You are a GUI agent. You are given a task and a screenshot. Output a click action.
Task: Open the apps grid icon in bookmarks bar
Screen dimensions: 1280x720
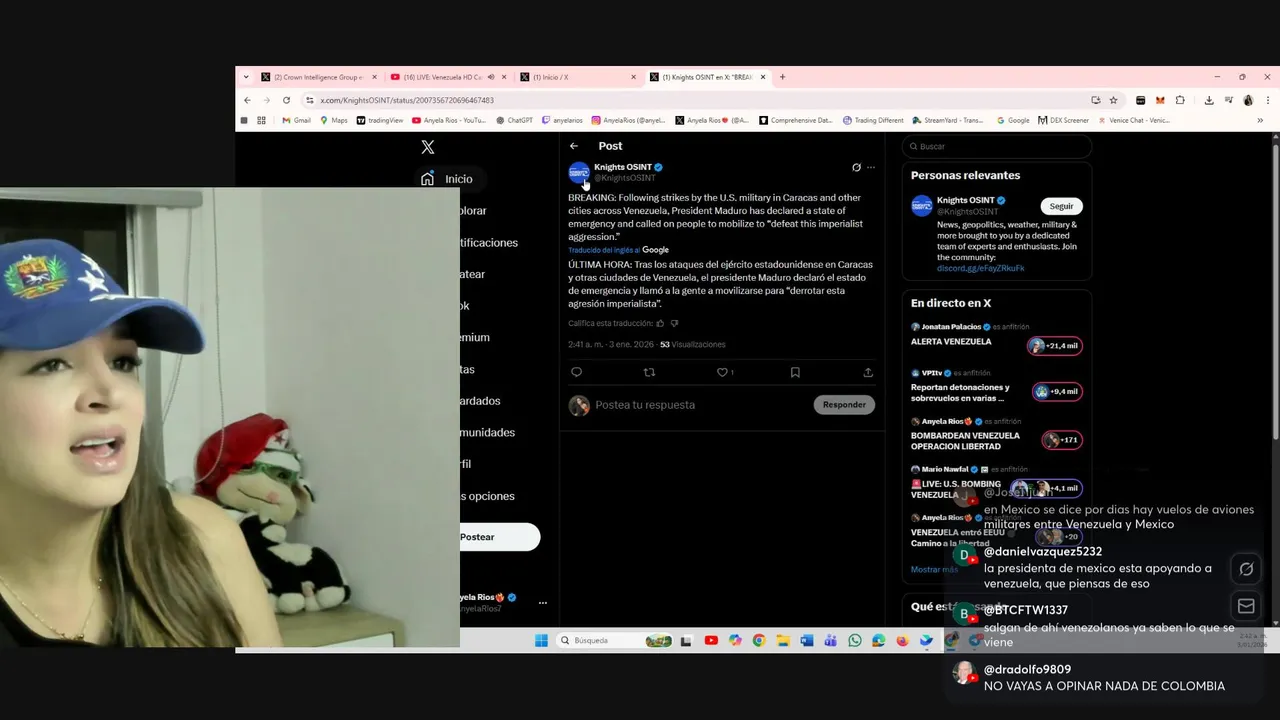tap(262, 120)
